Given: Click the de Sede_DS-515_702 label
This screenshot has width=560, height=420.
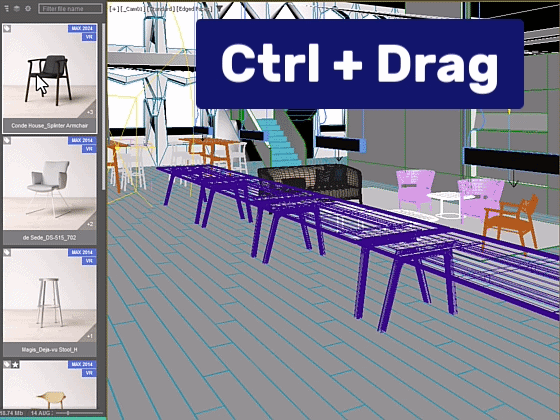Looking at the screenshot, I should pyautogui.click(x=50, y=238).
